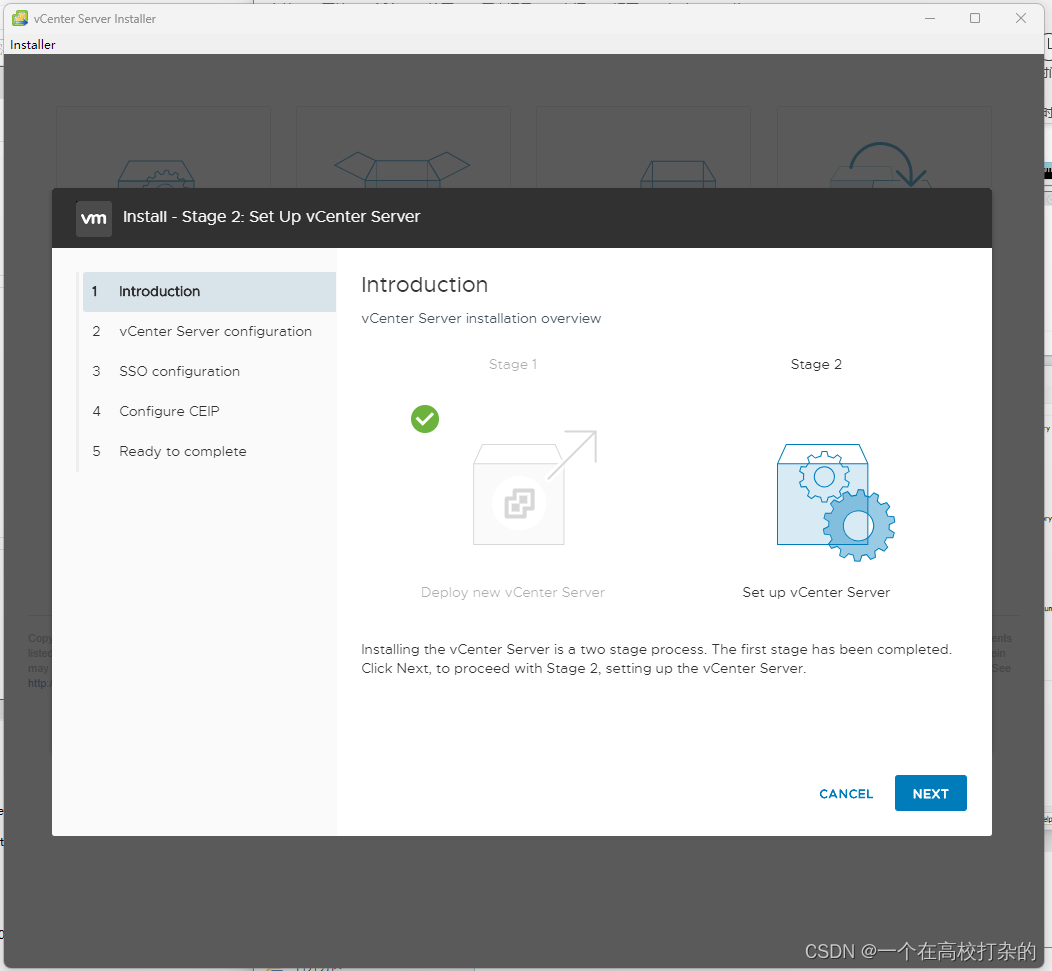Open the SSO configuration step
This screenshot has width=1052, height=971.
[x=209, y=371]
